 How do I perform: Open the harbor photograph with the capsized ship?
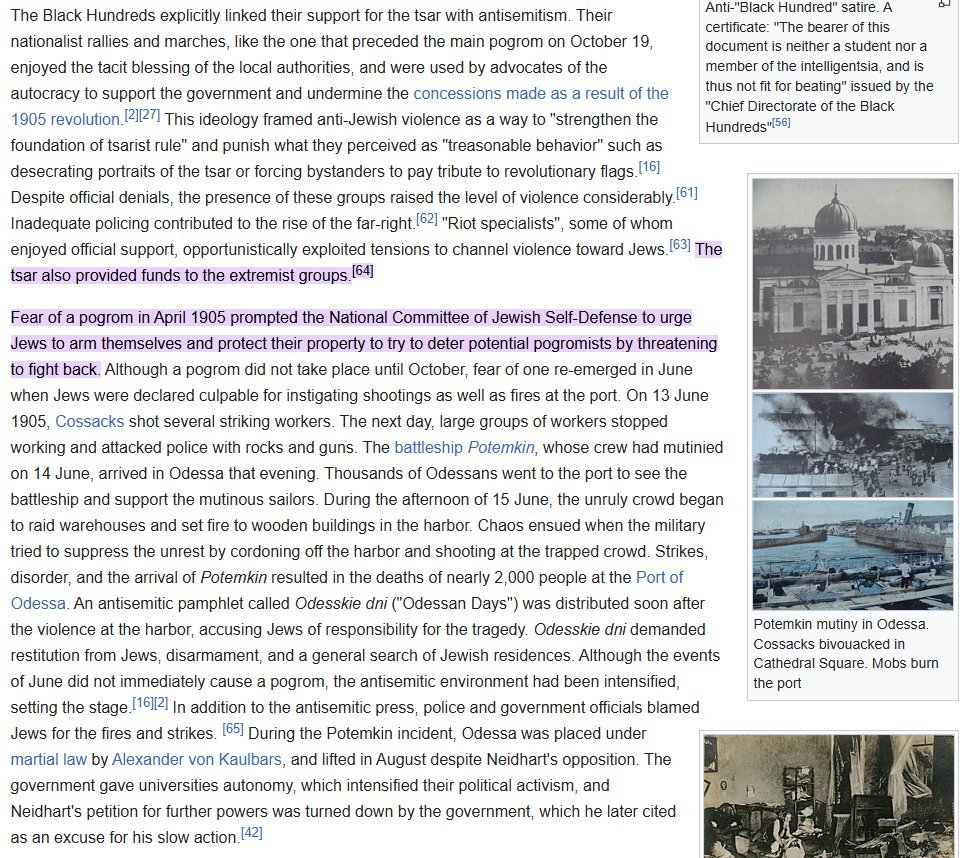point(853,554)
